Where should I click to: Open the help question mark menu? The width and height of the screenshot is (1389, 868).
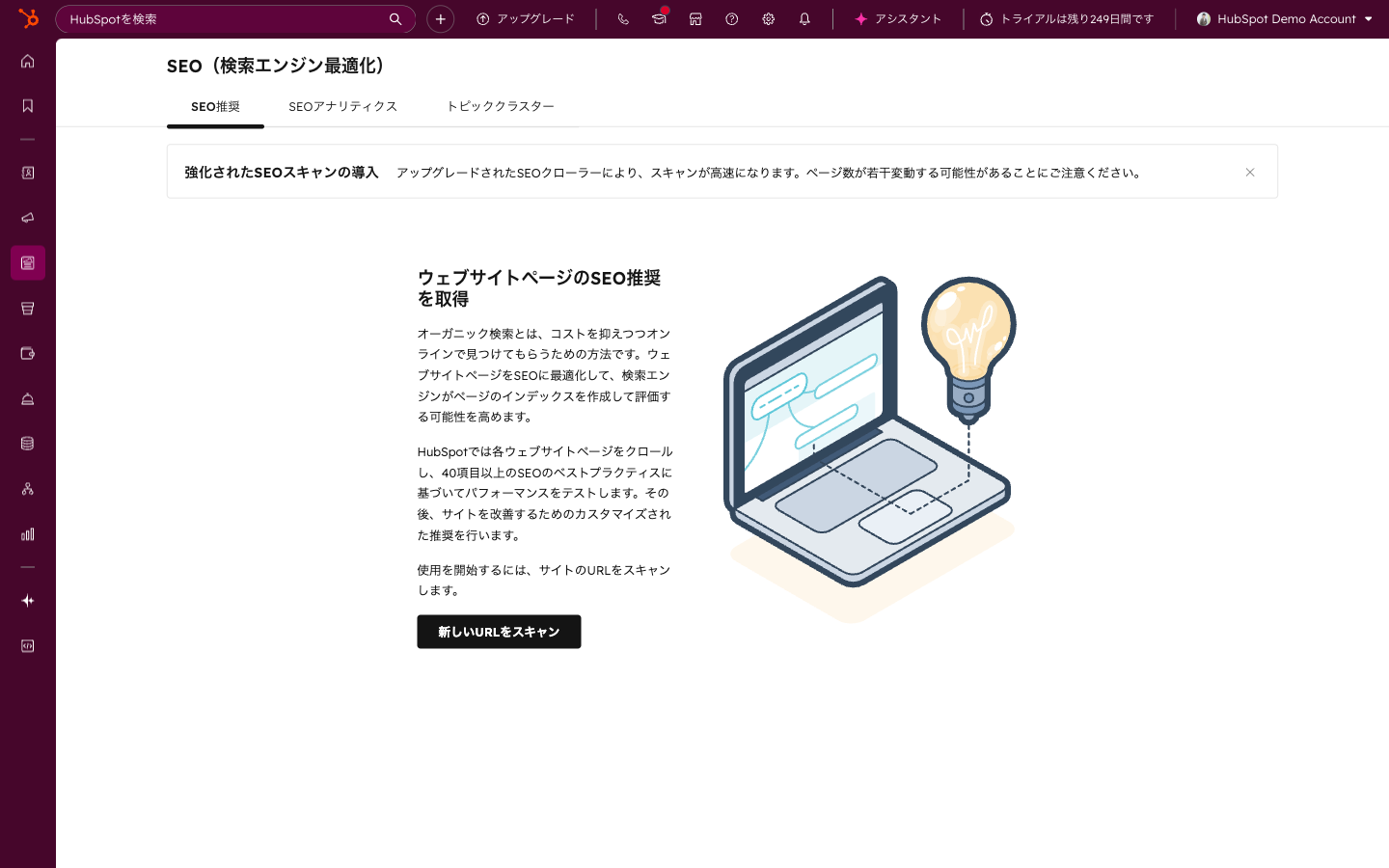(x=731, y=18)
